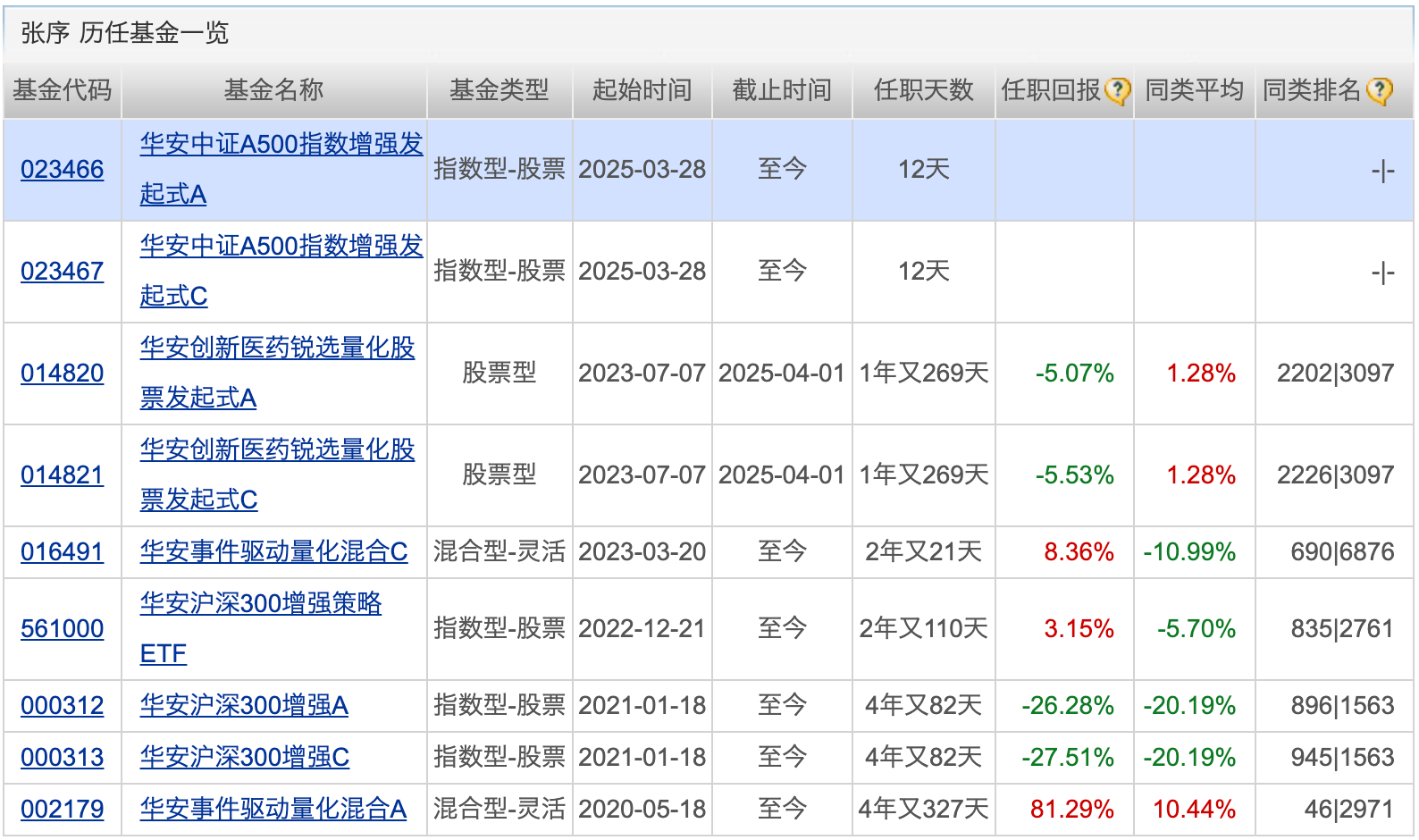Open 华安沪深300增强A link
The width and height of the screenshot is (1419, 840).
(x=244, y=705)
